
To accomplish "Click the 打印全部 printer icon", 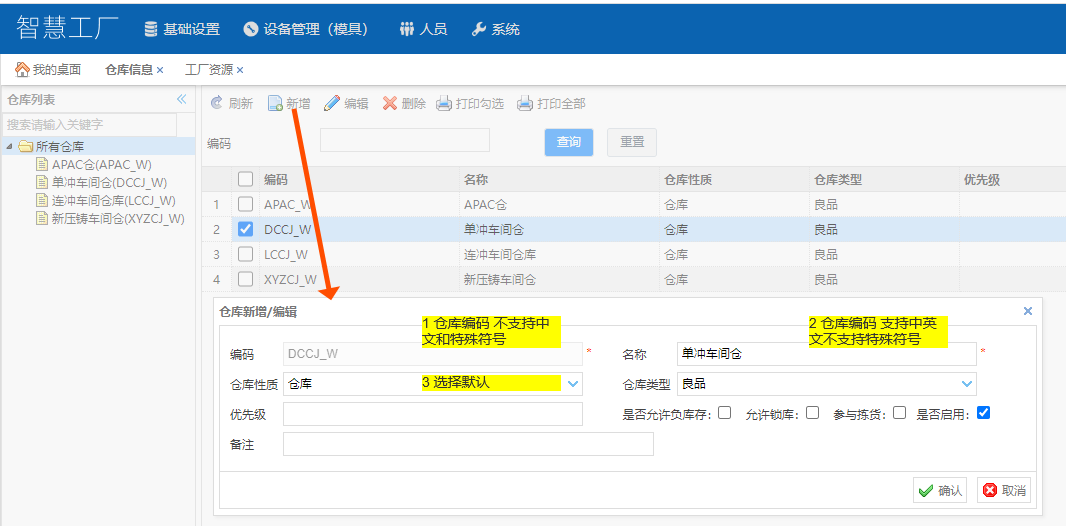I will (525, 103).
